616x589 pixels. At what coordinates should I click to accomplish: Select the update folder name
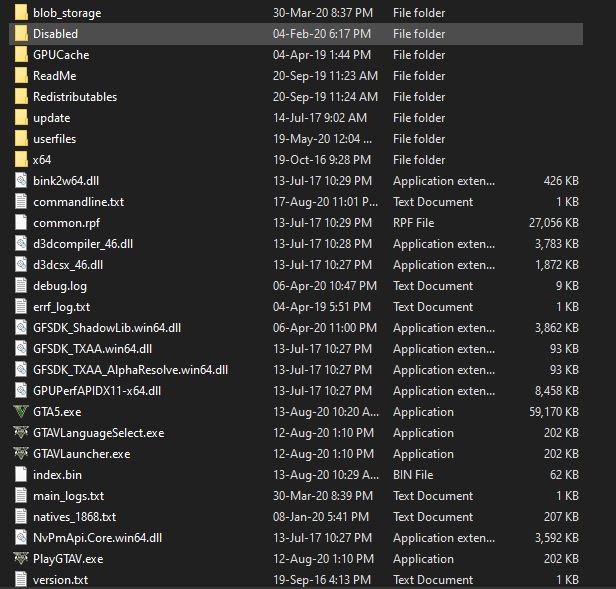point(52,118)
